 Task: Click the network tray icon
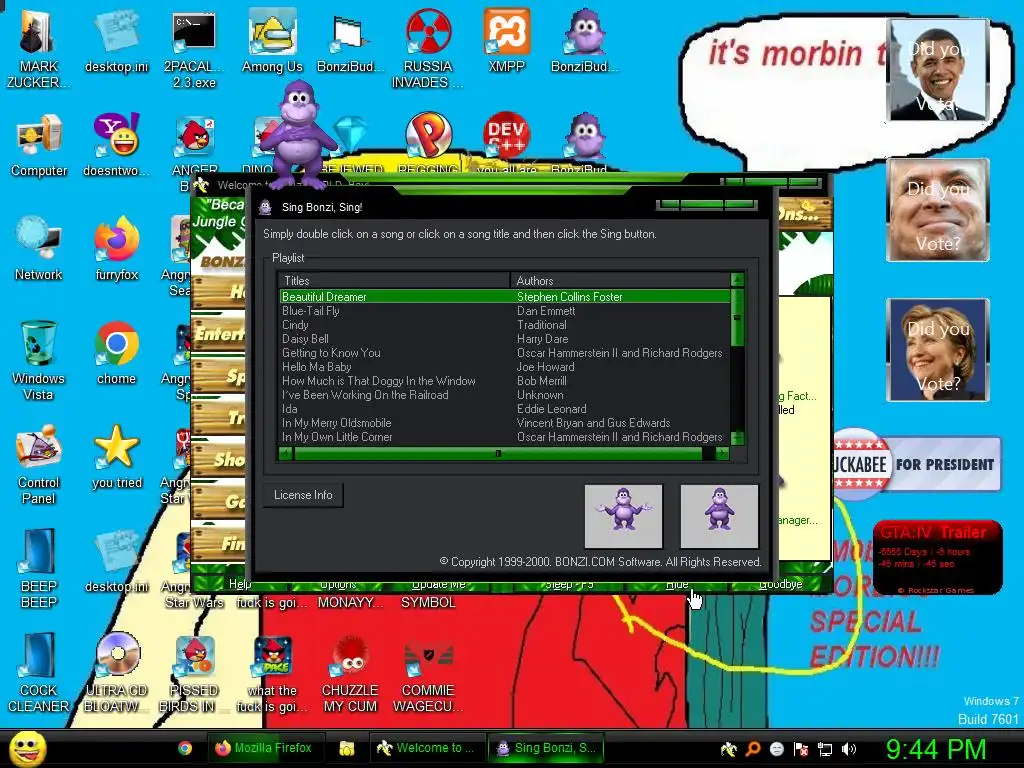pyautogui.click(x=825, y=749)
